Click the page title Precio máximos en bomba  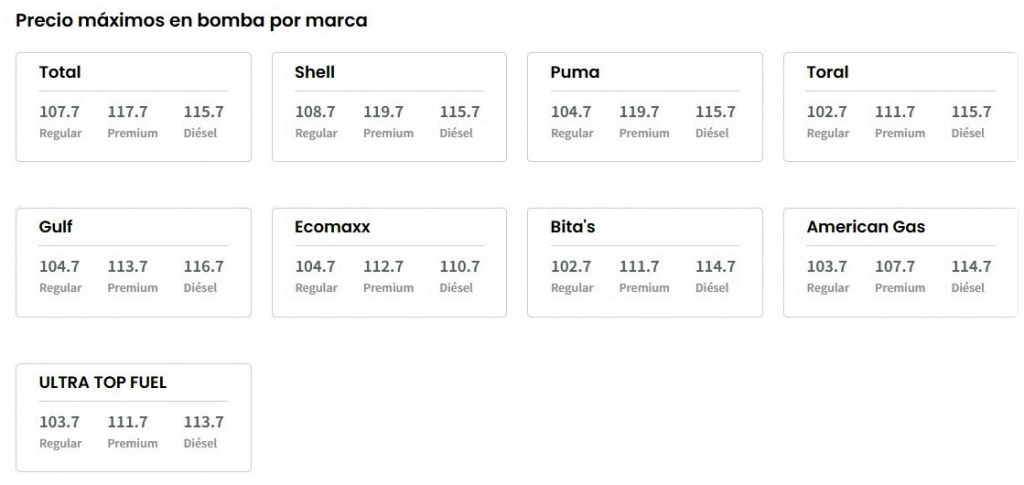[192, 20]
